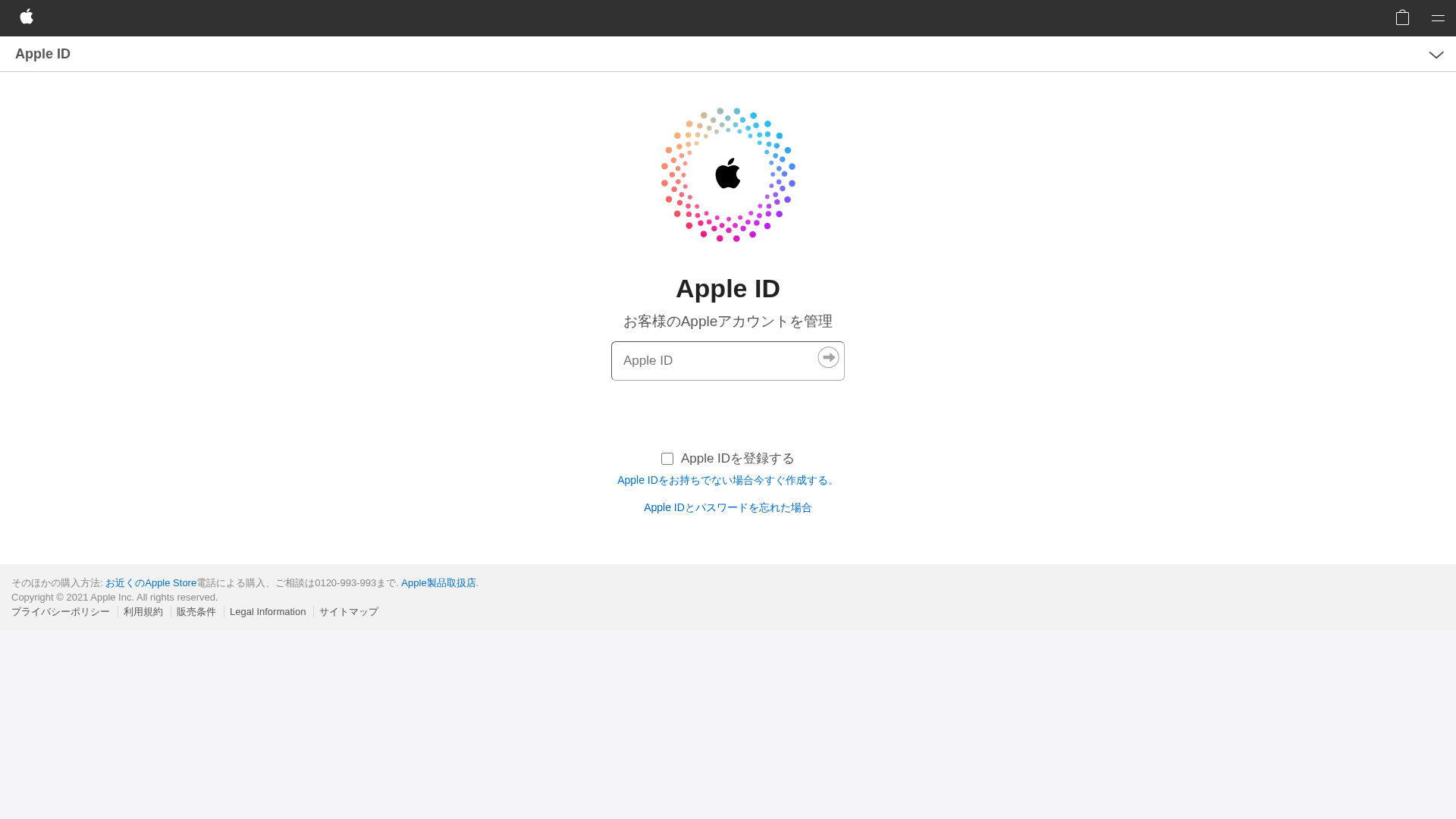
Task: Submit with the arrow button
Action: tap(828, 357)
